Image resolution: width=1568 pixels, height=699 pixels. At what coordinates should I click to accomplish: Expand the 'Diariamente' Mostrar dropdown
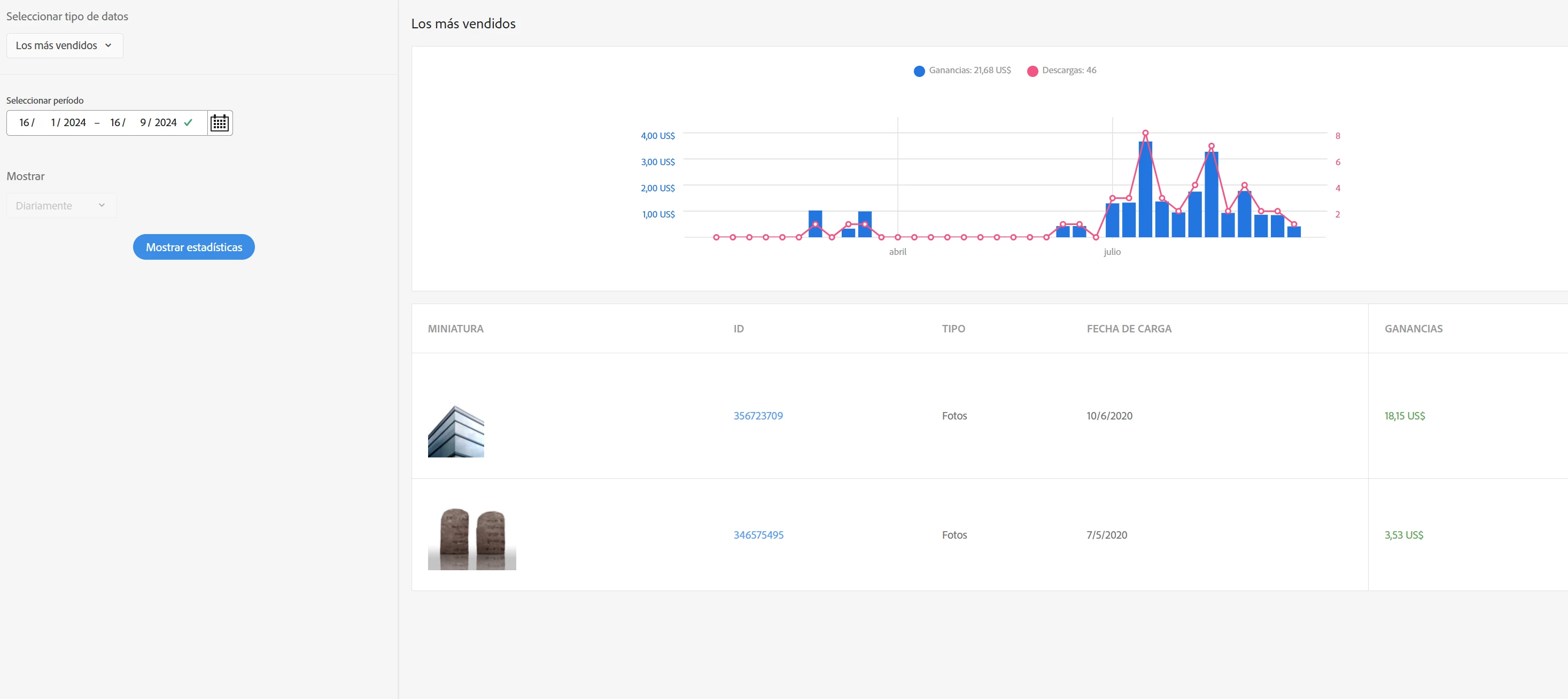pyautogui.click(x=61, y=206)
